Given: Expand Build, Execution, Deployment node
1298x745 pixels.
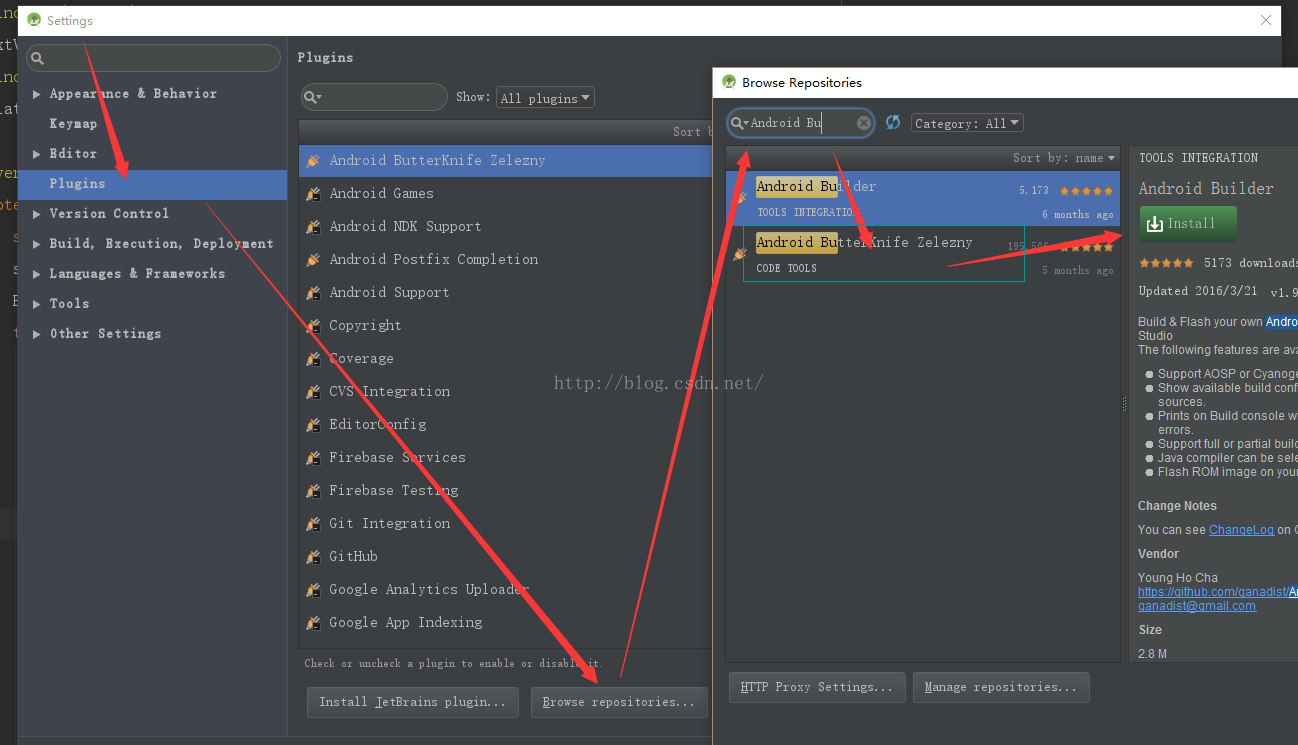Looking at the screenshot, I should [x=37, y=244].
